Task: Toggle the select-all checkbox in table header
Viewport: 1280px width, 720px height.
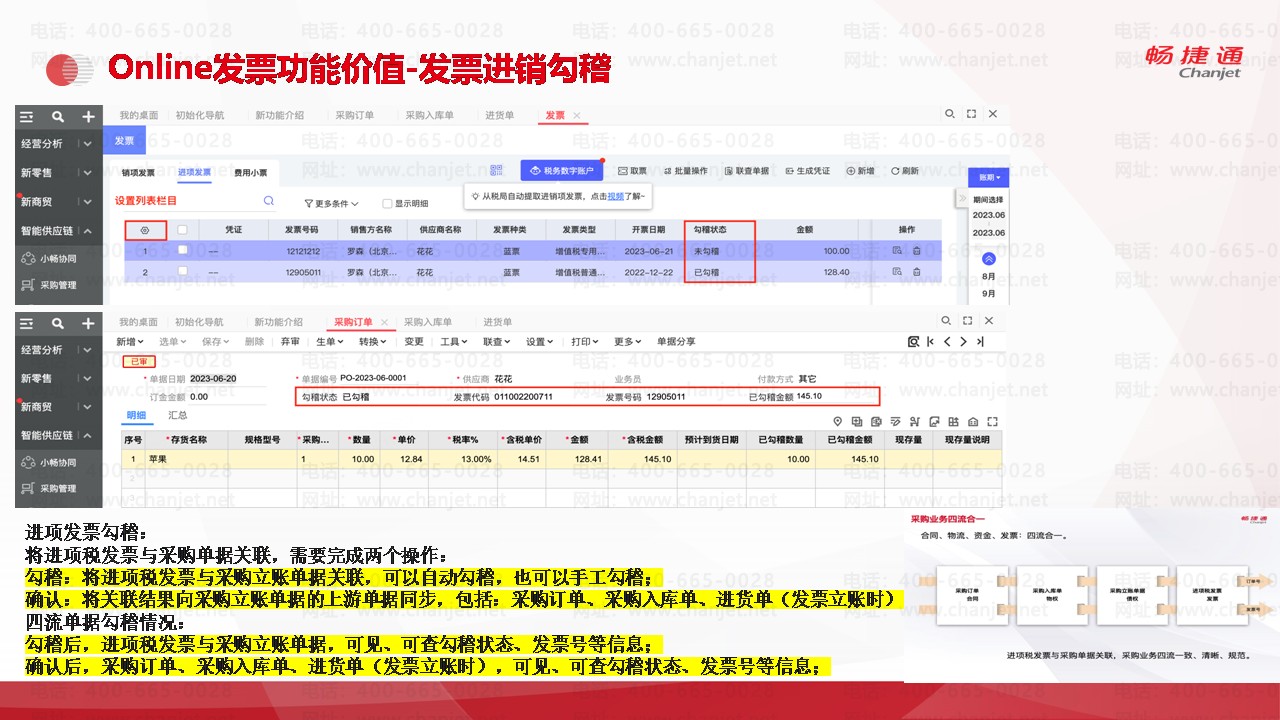Action: point(182,230)
